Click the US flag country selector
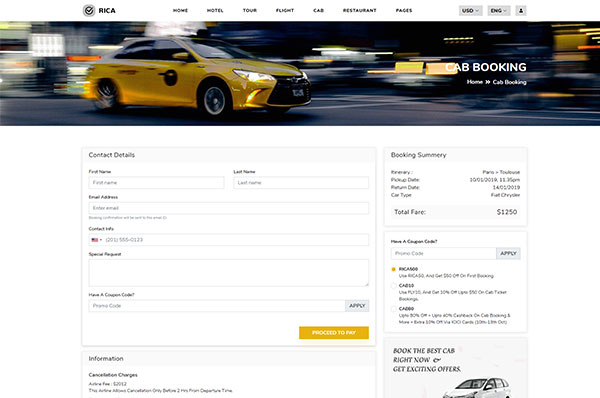 tap(95, 240)
